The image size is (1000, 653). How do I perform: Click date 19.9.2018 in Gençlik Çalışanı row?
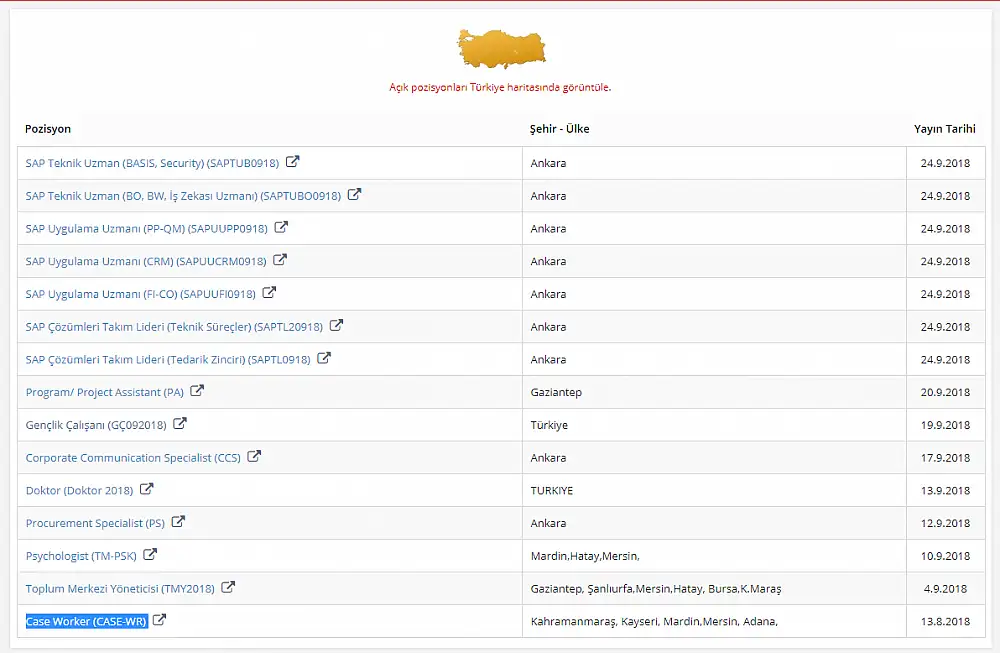(945, 425)
